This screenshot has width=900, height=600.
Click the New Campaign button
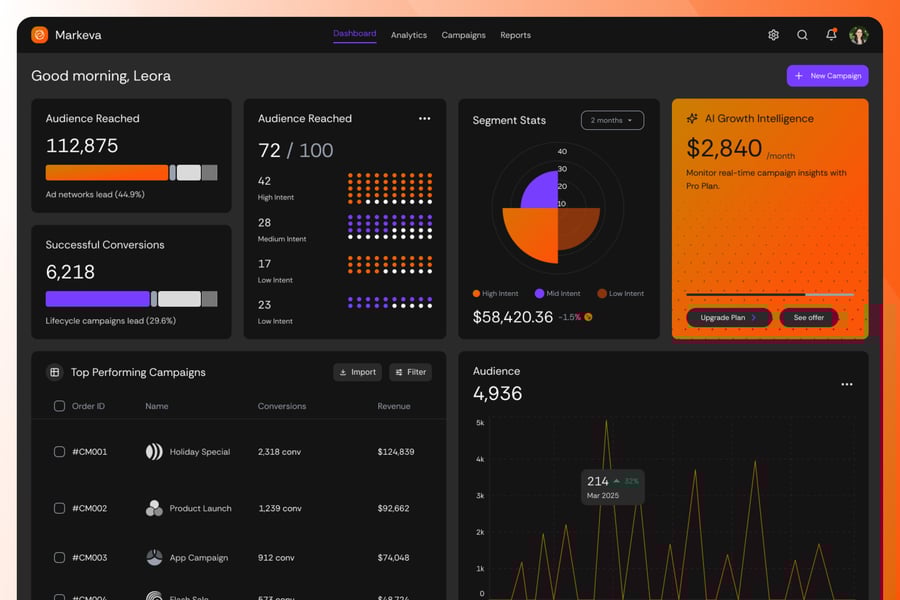click(x=827, y=76)
